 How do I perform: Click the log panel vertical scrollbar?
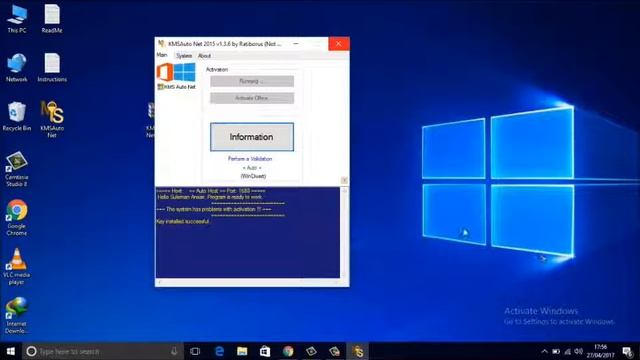point(344,233)
